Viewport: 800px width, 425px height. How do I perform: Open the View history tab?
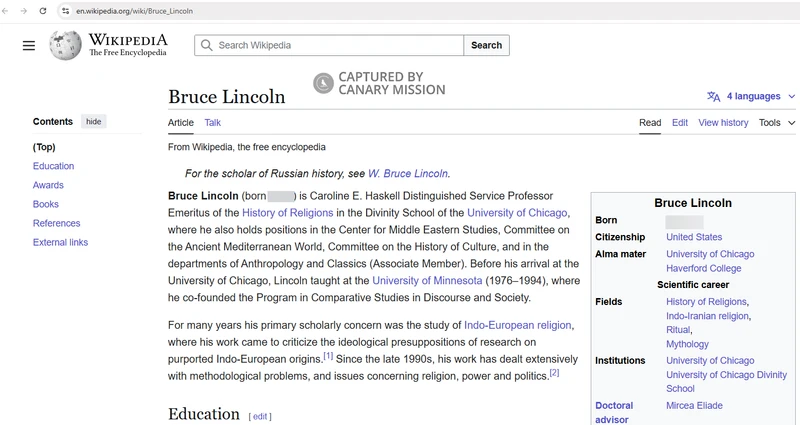tap(723, 122)
